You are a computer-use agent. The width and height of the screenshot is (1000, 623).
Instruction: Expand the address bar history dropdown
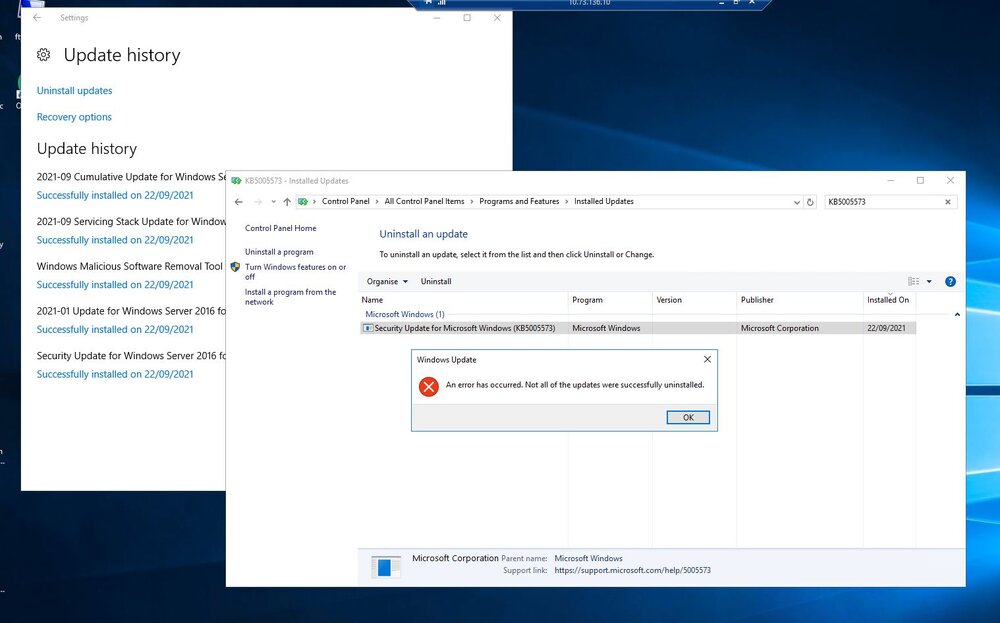click(797, 202)
